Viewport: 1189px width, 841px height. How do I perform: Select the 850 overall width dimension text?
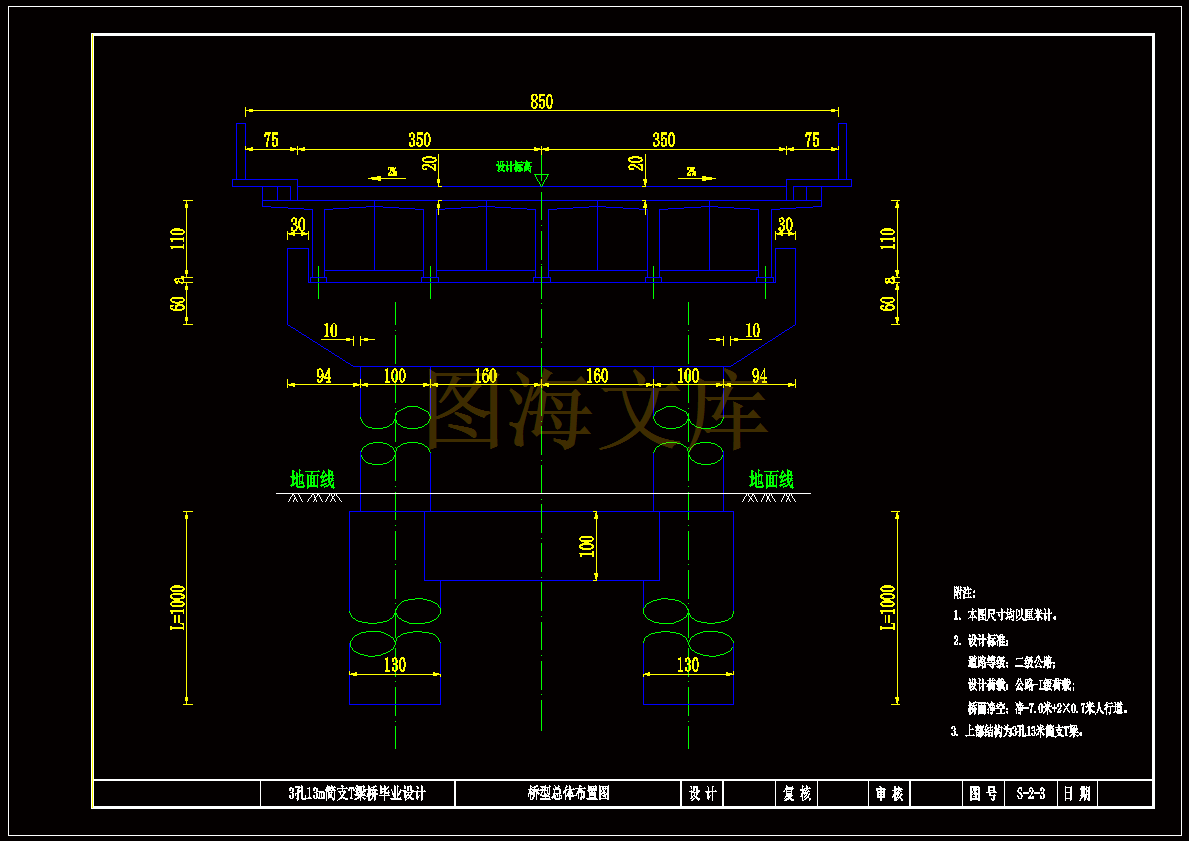click(x=541, y=102)
